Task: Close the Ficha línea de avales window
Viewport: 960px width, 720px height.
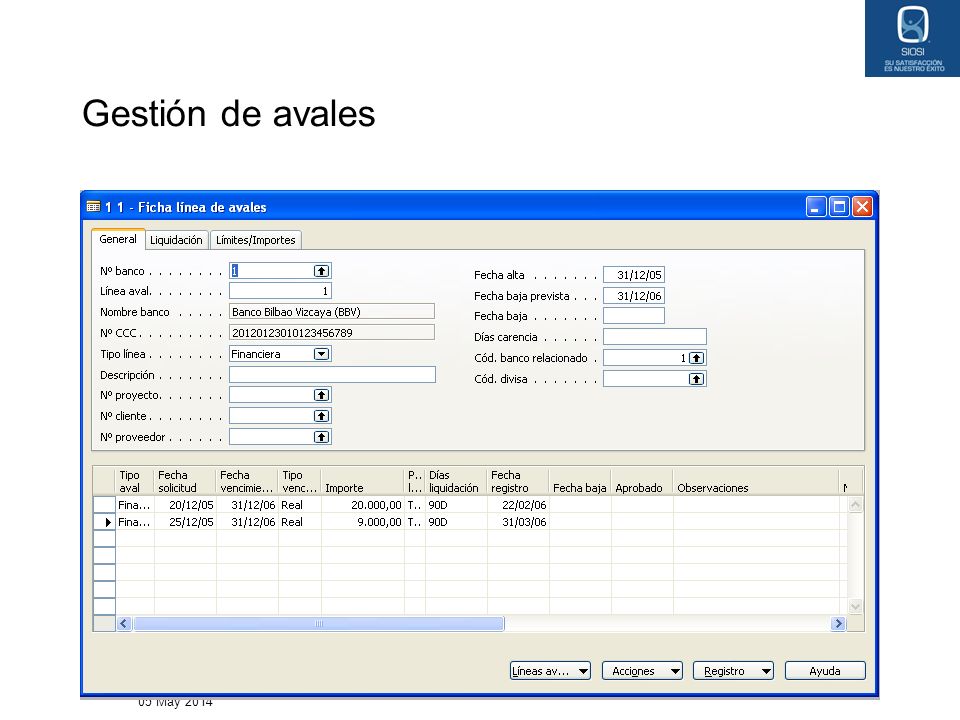Action: point(862,207)
